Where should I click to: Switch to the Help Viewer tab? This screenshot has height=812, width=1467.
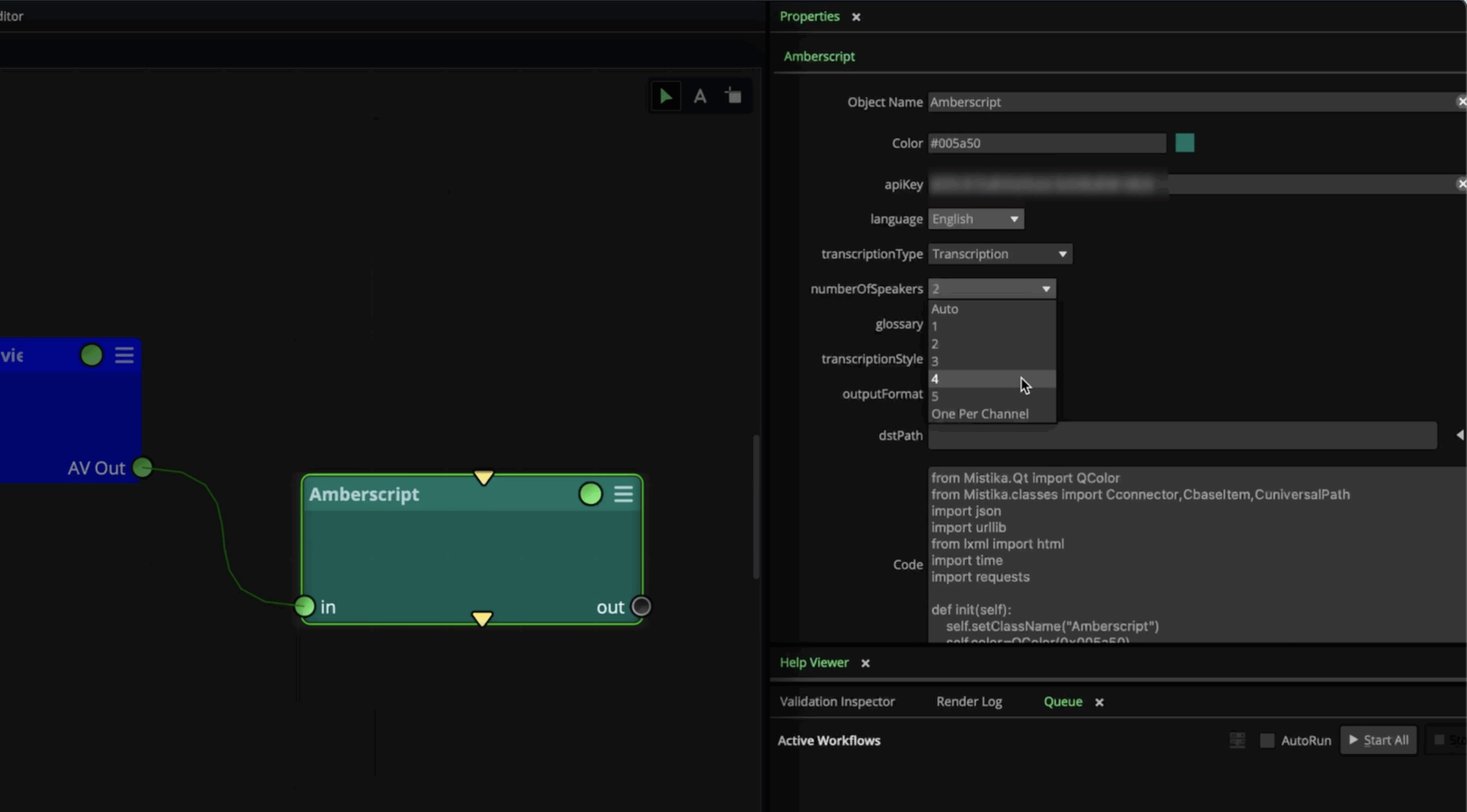[x=814, y=662]
